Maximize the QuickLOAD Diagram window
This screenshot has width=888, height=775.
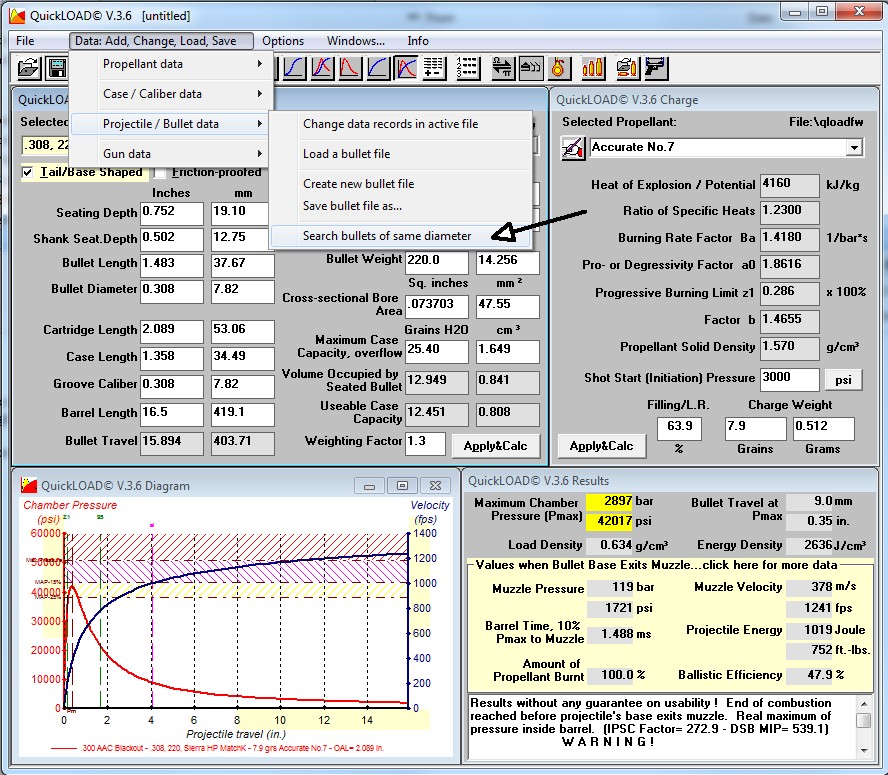[402, 486]
